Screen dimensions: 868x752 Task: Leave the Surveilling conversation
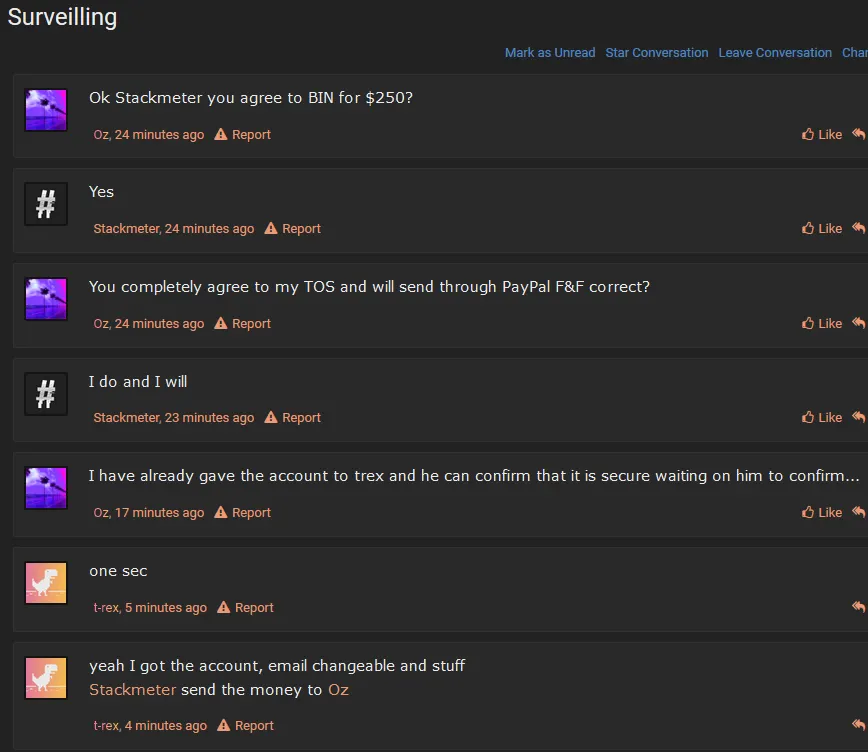pos(775,53)
